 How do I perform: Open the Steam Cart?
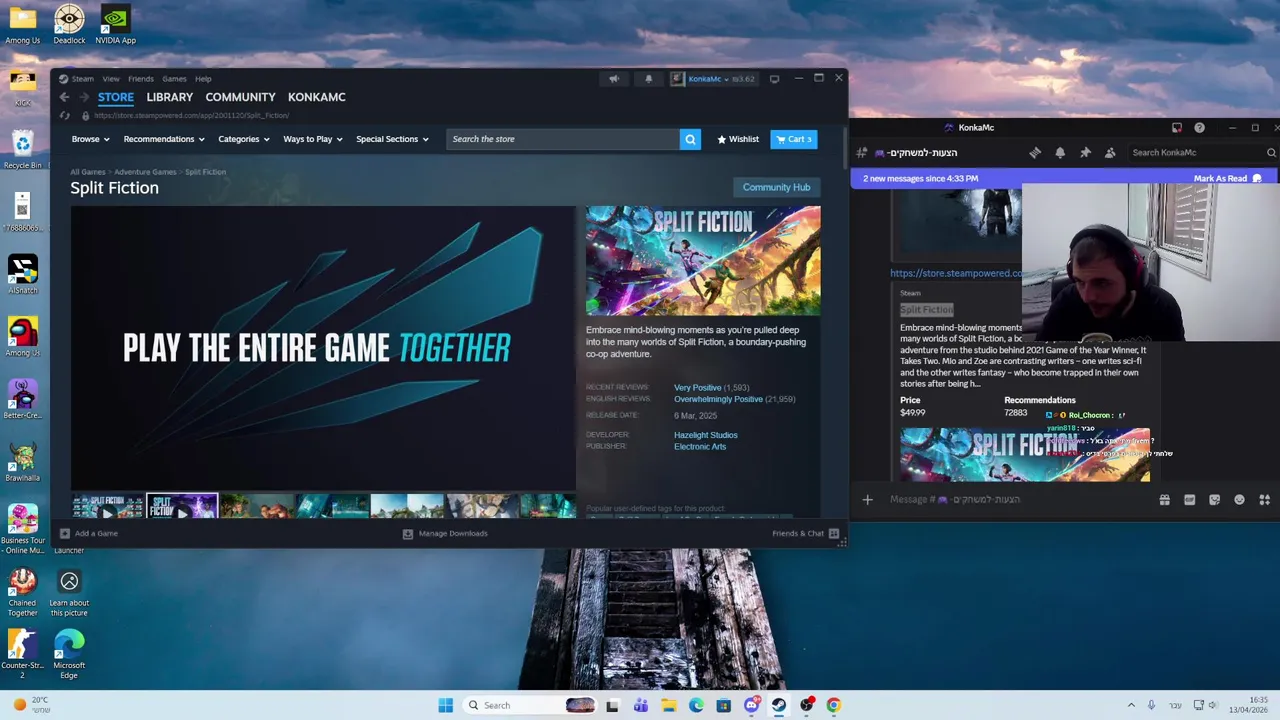794,139
